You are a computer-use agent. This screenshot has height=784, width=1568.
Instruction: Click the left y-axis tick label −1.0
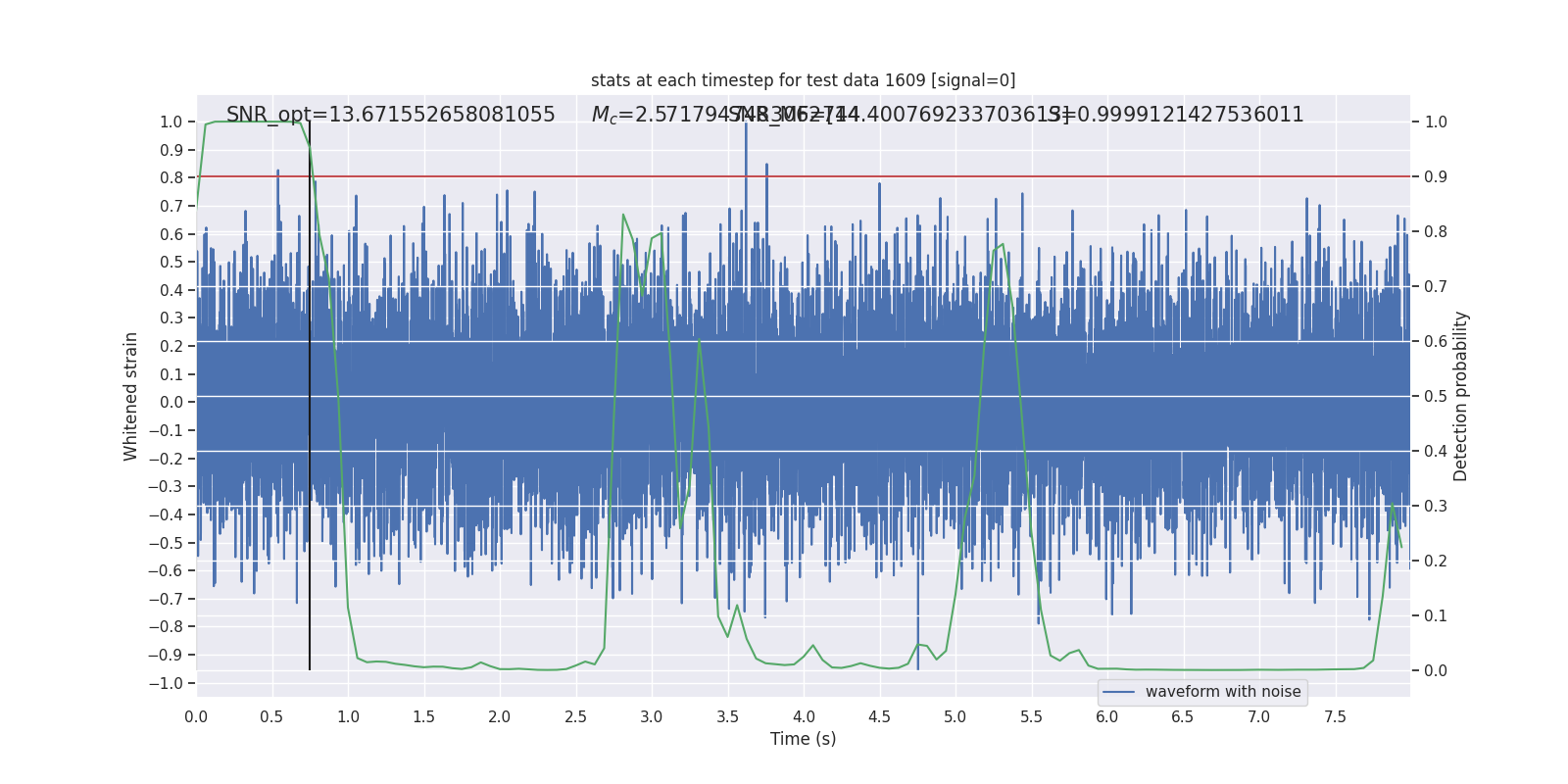click(x=166, y=683)
